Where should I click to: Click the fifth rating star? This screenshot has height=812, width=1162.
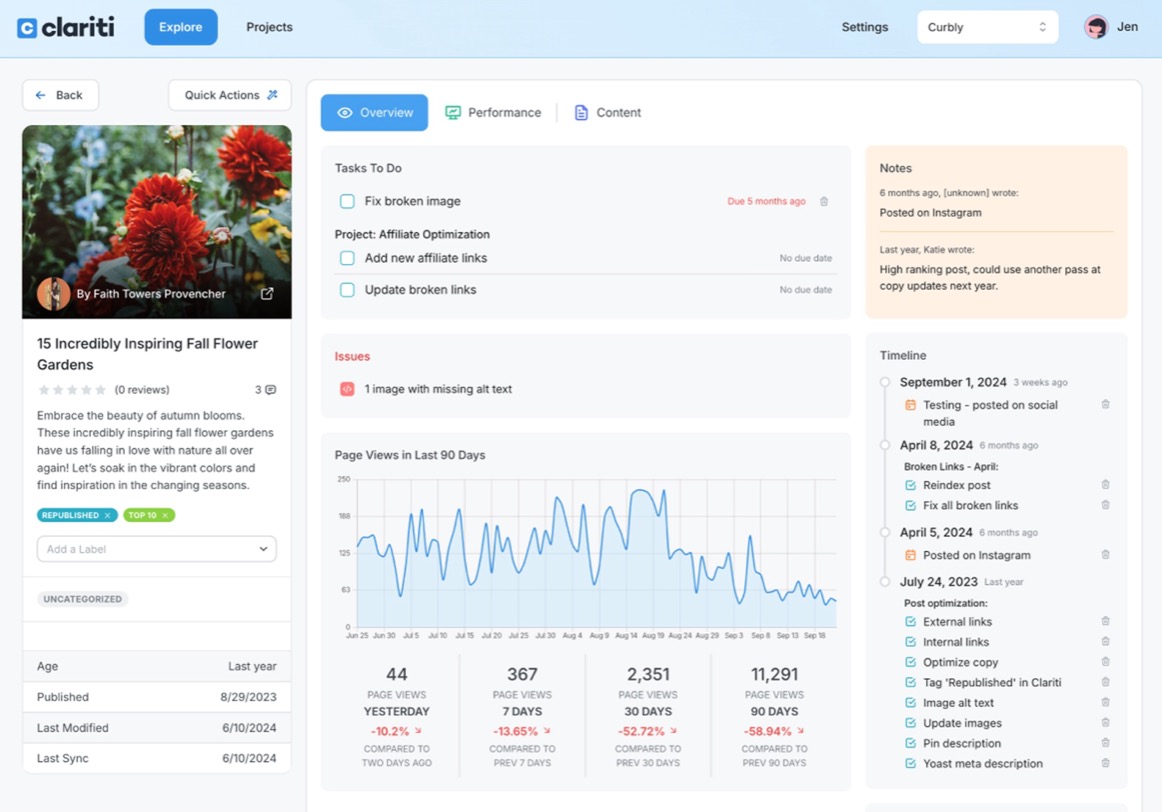100,390
